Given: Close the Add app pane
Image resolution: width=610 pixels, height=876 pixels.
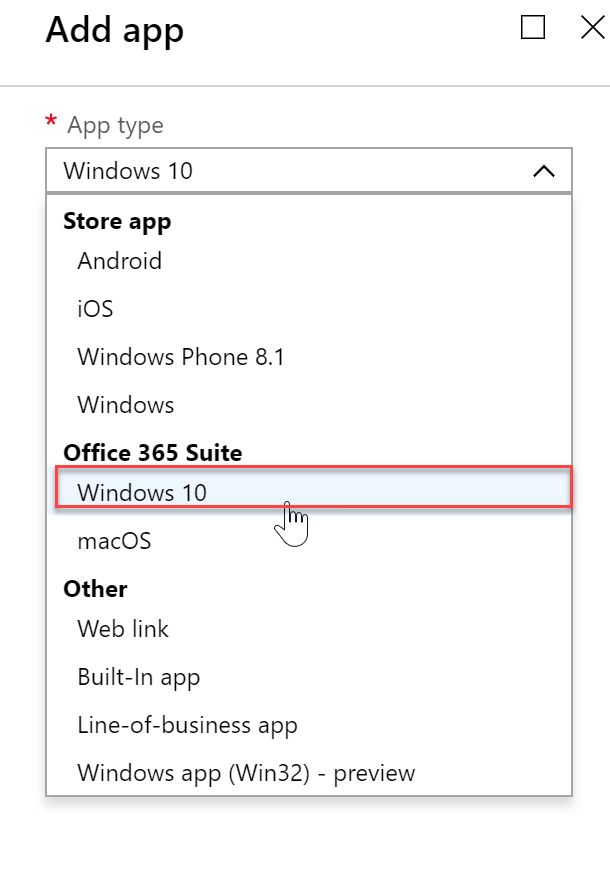Looking at the screenshot, I should pyautogui.click(x=593, y=27).
